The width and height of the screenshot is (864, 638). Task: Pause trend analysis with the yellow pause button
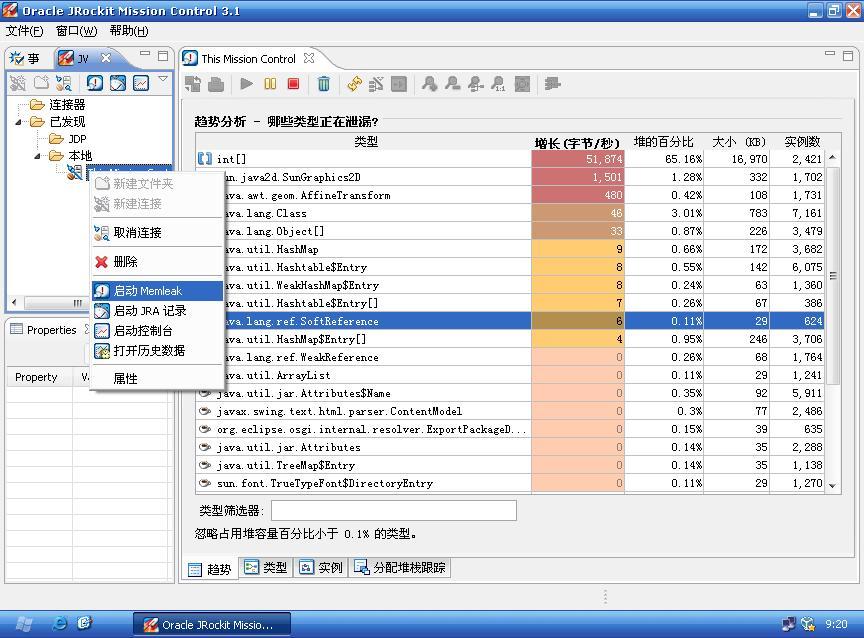click(270, 84)
